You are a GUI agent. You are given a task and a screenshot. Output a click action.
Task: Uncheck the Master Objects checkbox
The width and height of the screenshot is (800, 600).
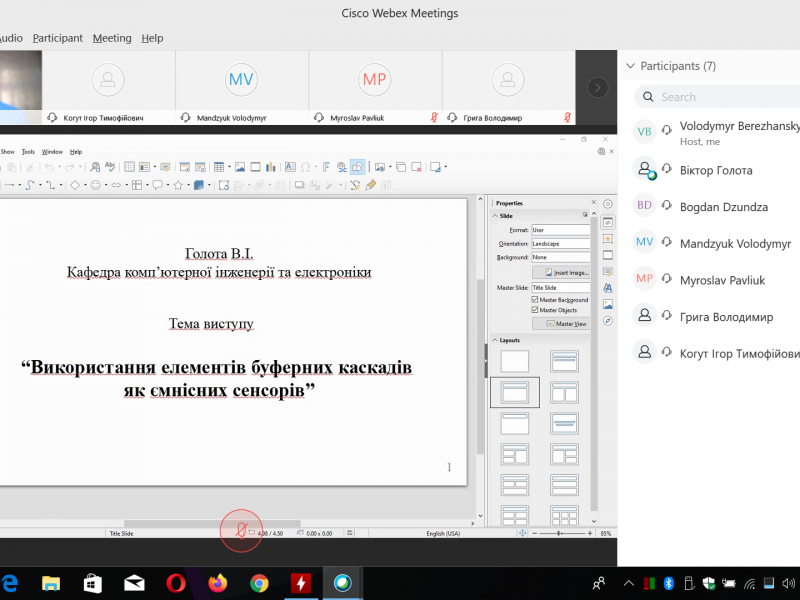[x=536, y=310]
